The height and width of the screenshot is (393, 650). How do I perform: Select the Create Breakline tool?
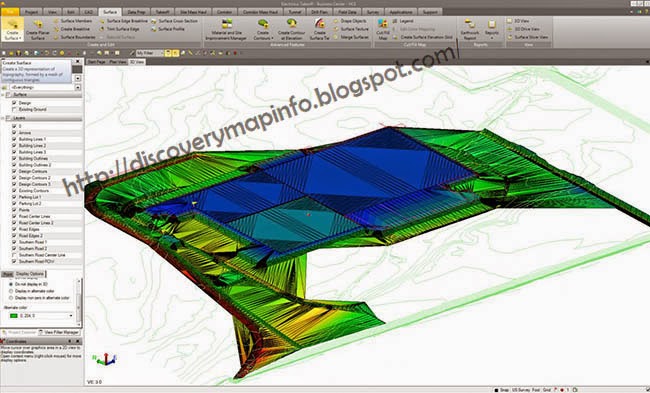click(71, 29)
